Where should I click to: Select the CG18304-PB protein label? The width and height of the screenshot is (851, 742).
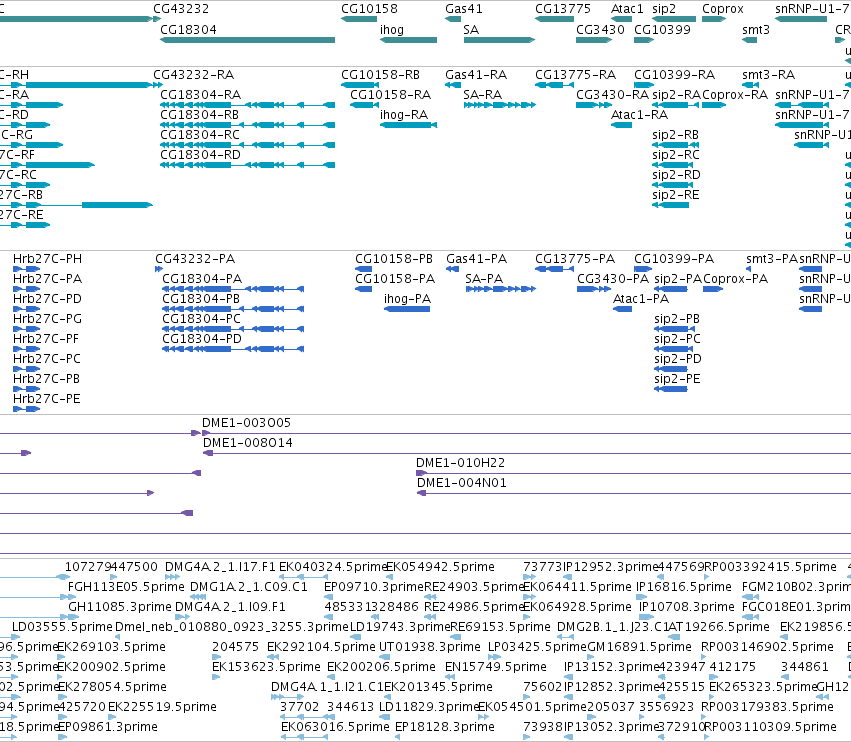pyautogui.click(x=201, y=299)
